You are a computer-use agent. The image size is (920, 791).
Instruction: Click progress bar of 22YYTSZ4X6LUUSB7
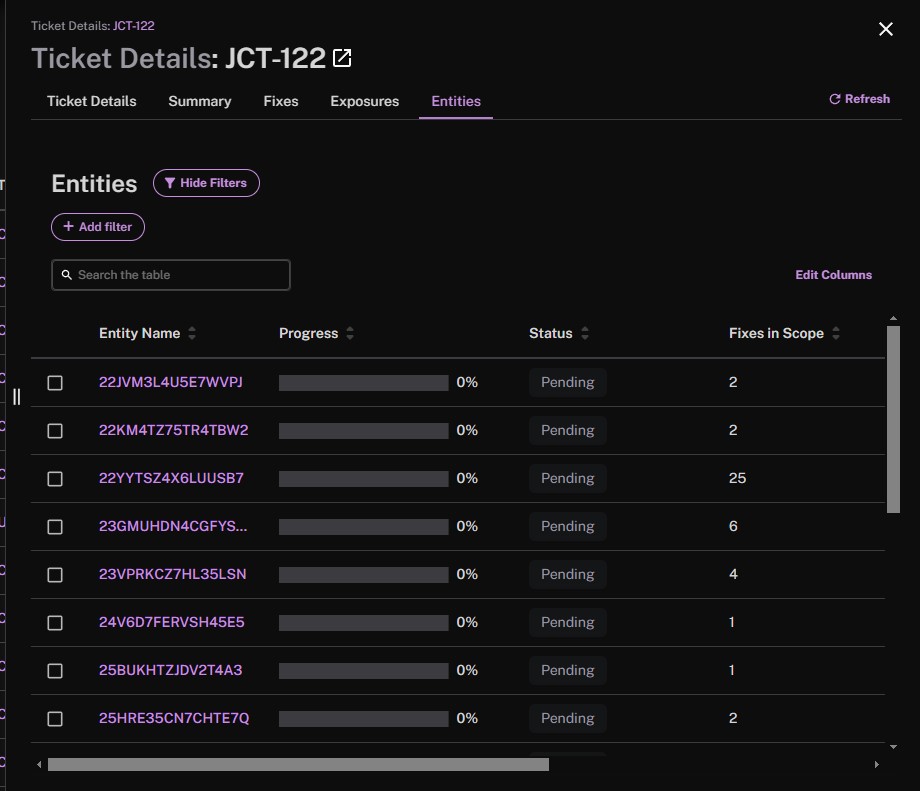(x=364, y=479)
